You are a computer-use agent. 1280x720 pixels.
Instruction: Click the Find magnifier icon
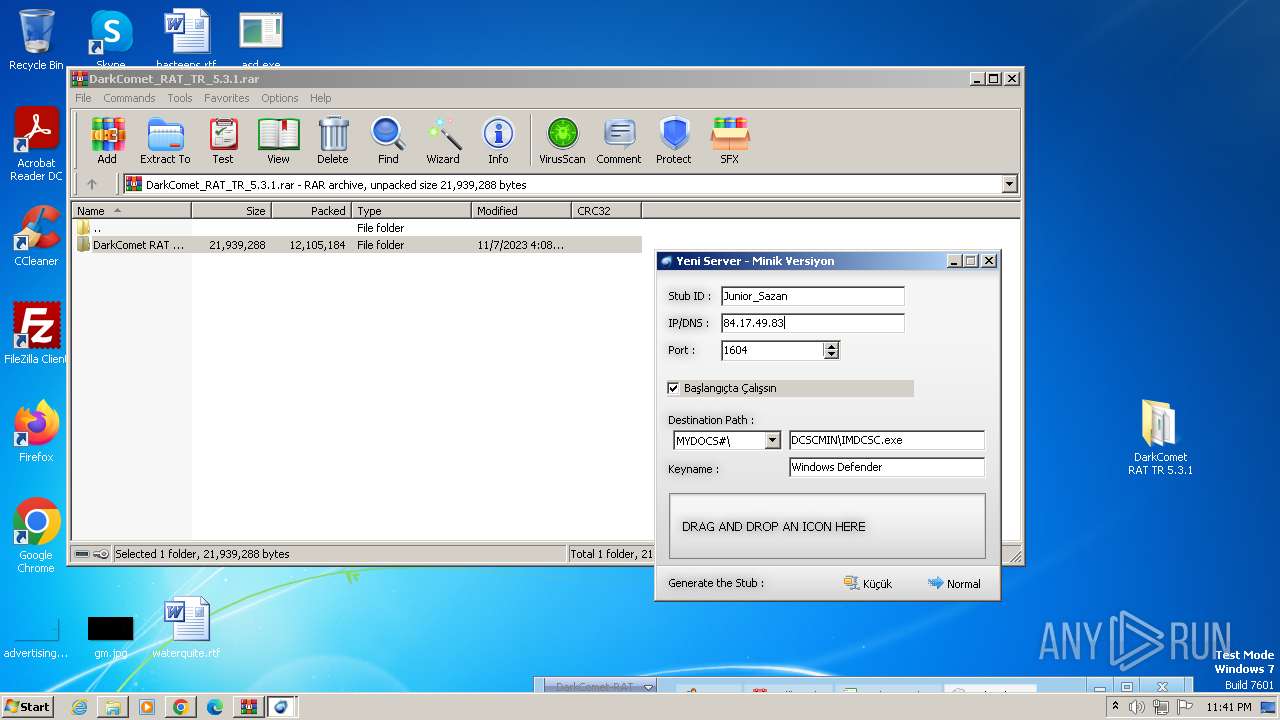[x=388, y=141]
